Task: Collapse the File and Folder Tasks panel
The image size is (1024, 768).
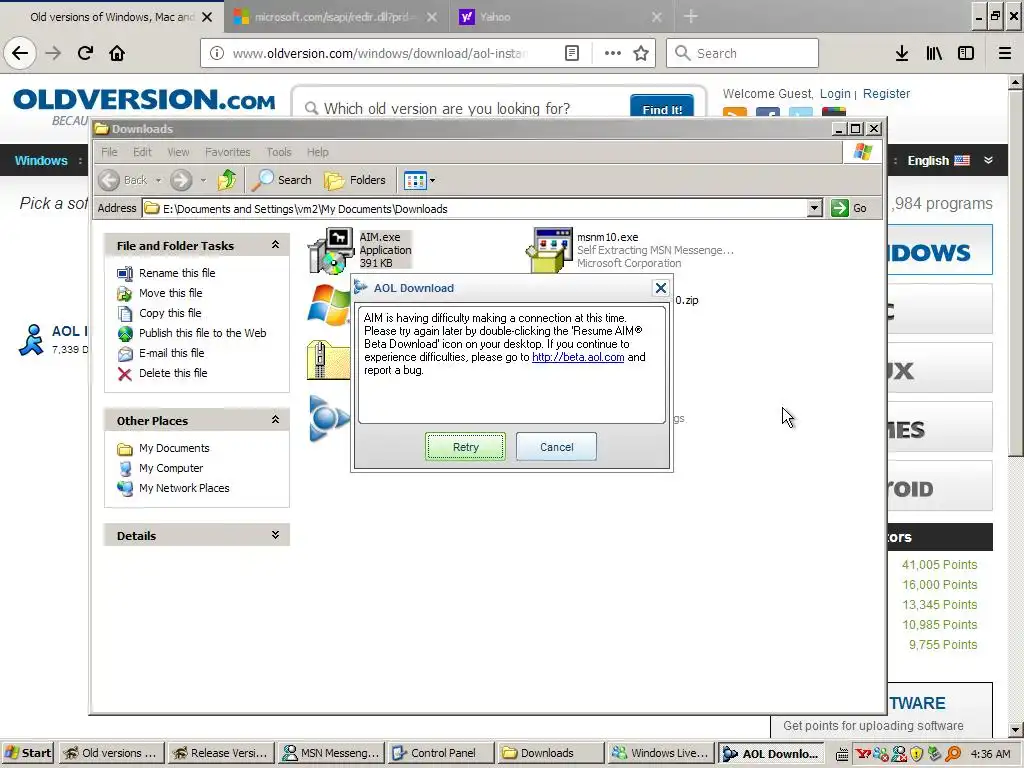Action: point(276,245)
